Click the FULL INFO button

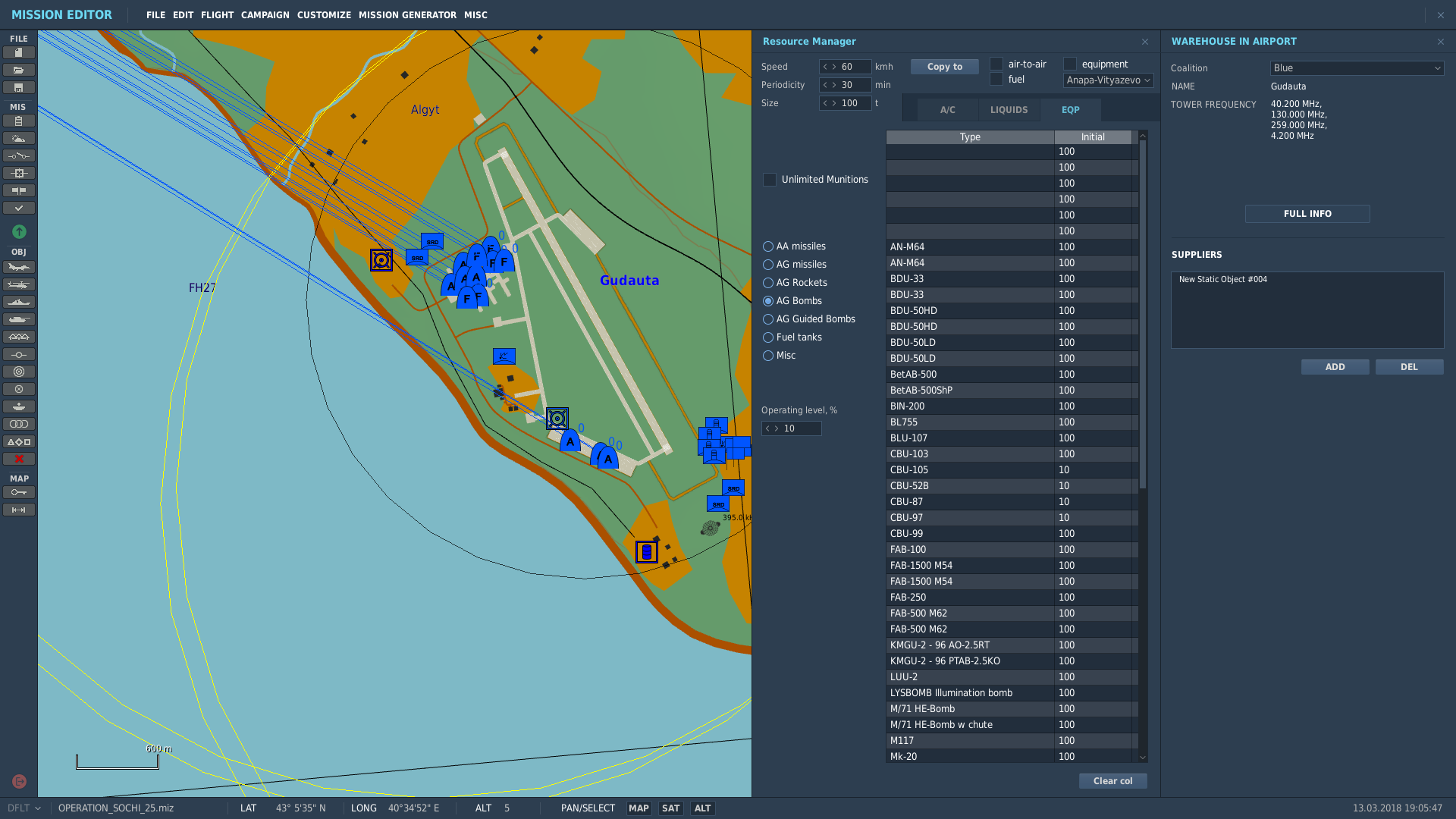(1307, 214)
